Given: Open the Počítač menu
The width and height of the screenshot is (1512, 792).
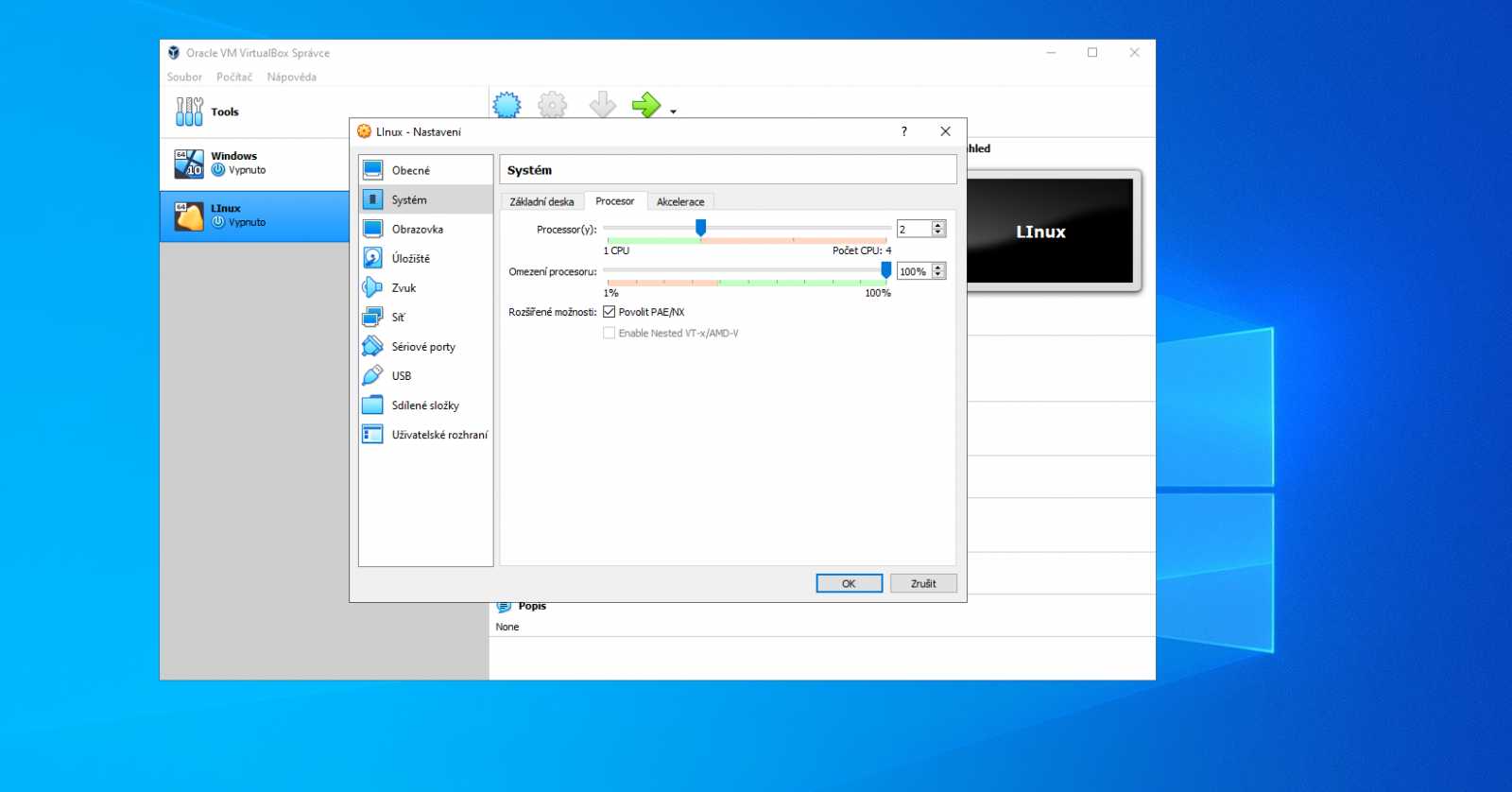Looking at the screenshot, I should point(234,77).
